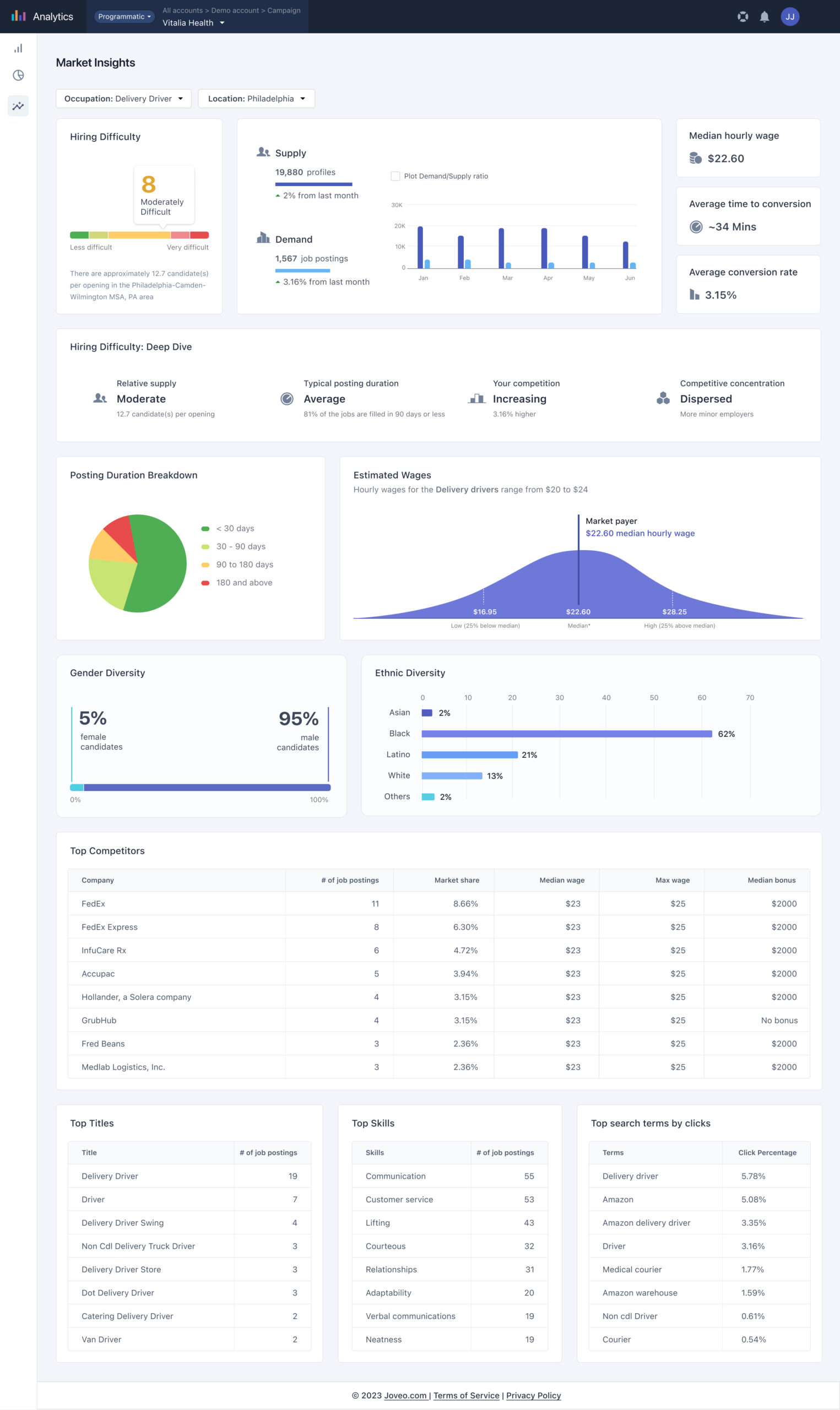Enable Plot Demand/Supply ratio checkbox
This screenshot has height=1410, width=840.
[395, 176]
